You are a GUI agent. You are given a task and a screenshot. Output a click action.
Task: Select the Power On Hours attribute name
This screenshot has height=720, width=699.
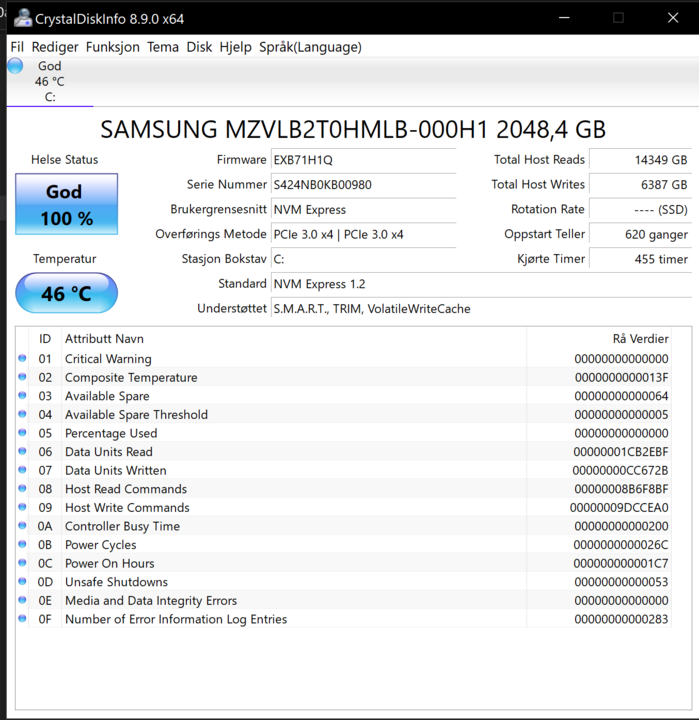(x=109, y=563)
